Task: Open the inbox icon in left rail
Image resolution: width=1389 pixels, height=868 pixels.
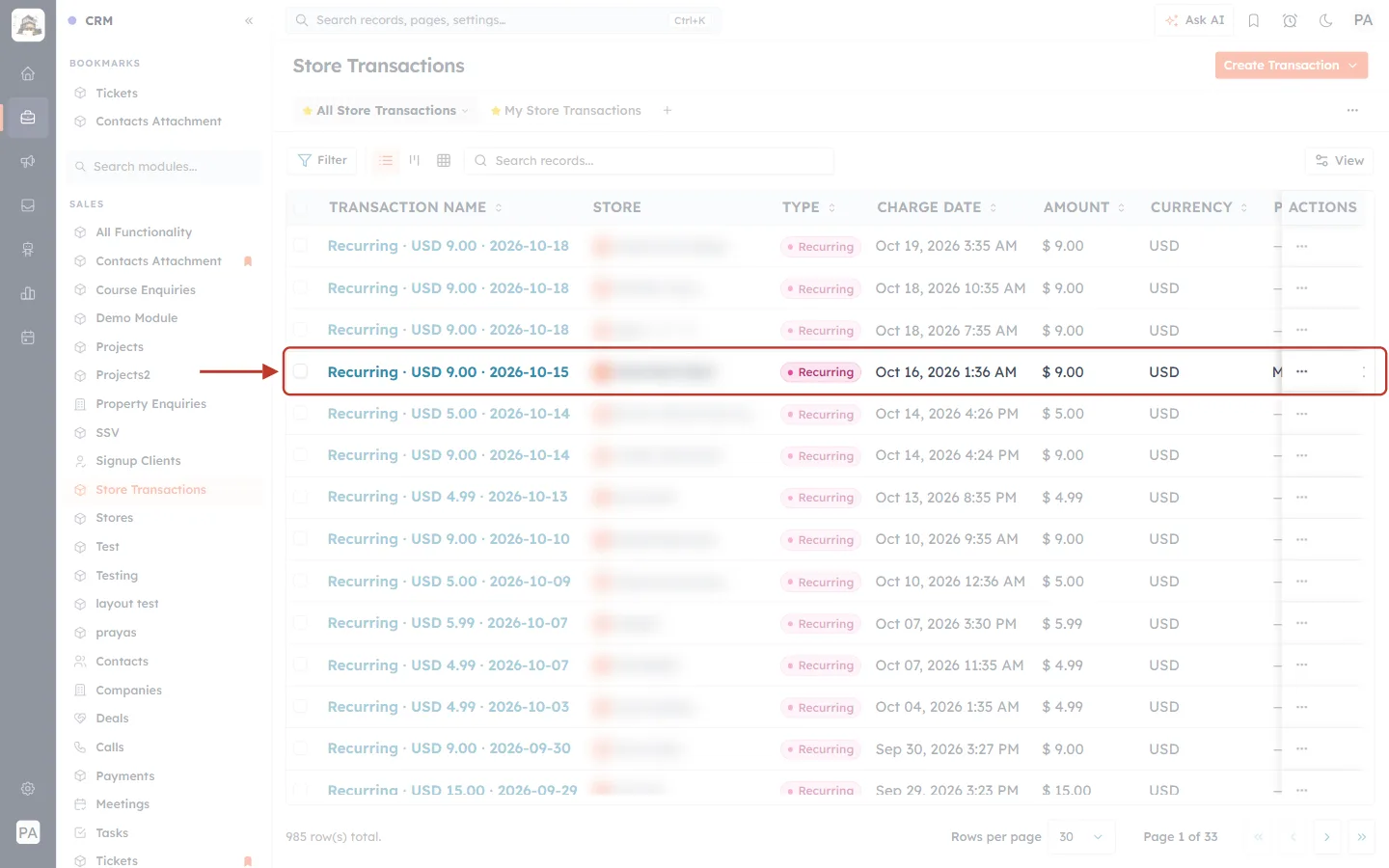Action: [x=28, y=205]
